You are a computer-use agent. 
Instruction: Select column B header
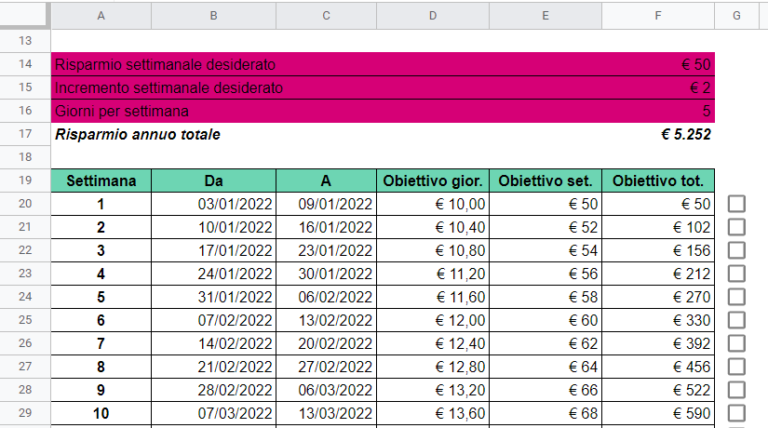pos(214,16)
